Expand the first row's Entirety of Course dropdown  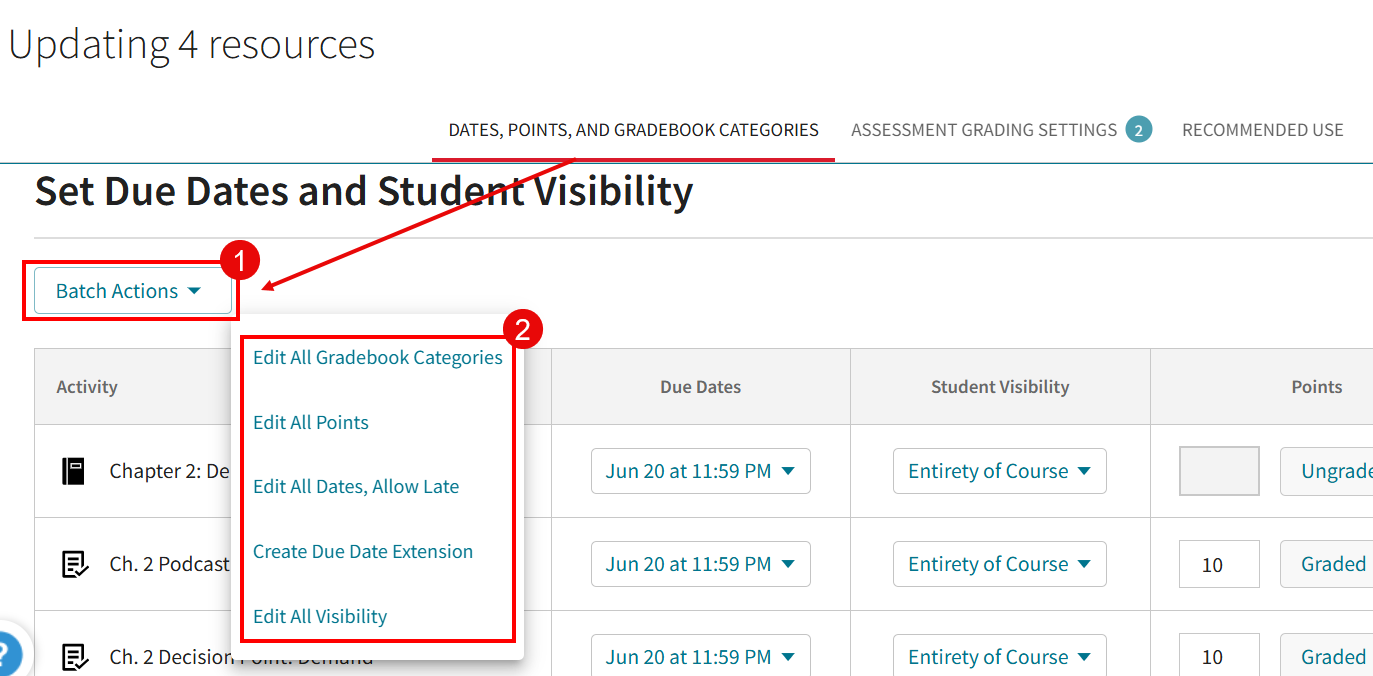[x=998, y=470]
